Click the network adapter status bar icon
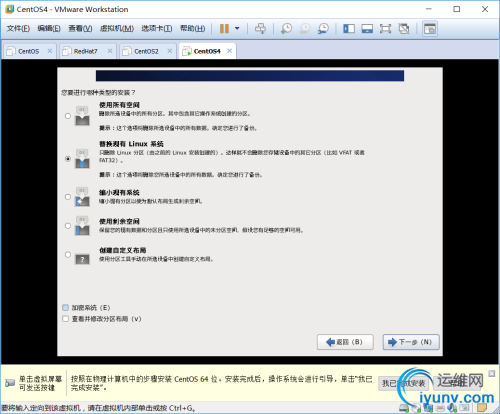 coord(428,408)
